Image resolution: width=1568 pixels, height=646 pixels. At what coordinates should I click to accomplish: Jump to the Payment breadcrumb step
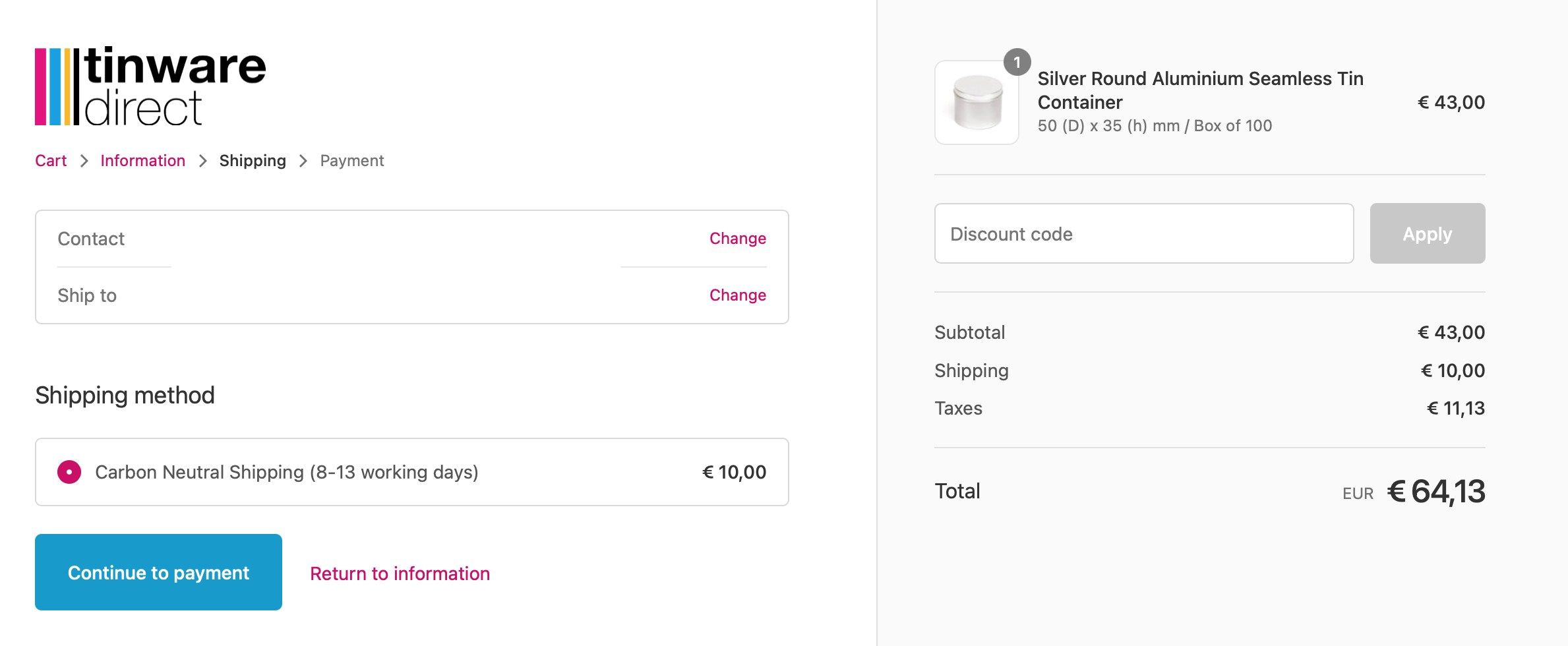pos(351,161)
